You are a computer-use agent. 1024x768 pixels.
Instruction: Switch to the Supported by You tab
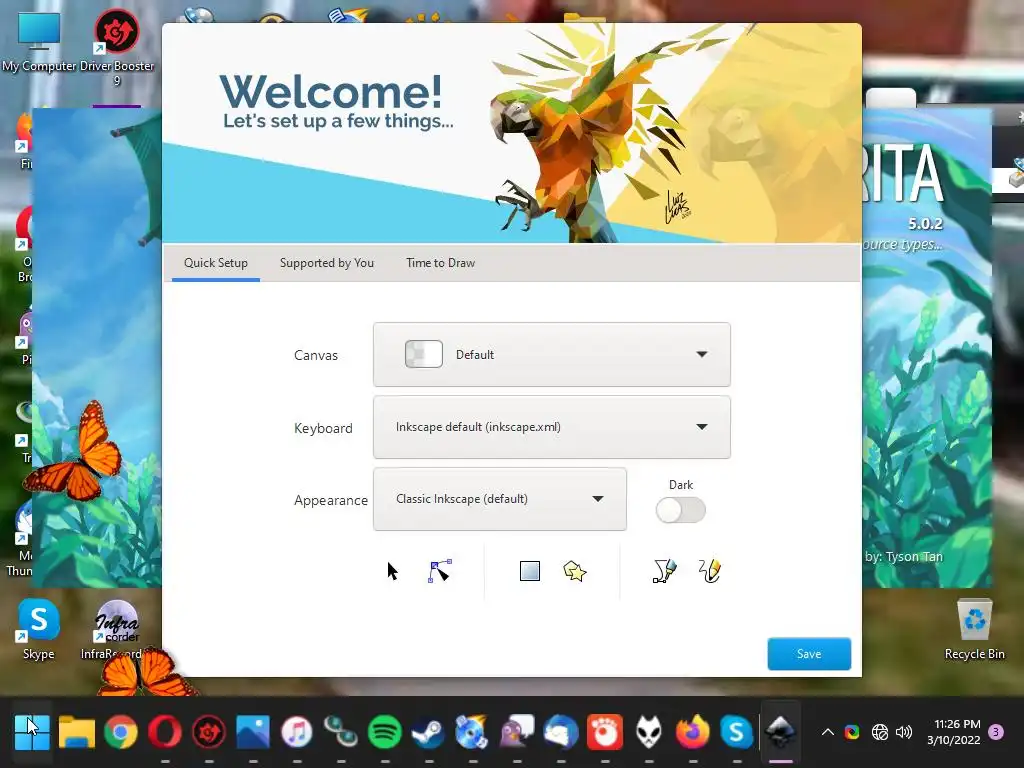pos(327,263)
